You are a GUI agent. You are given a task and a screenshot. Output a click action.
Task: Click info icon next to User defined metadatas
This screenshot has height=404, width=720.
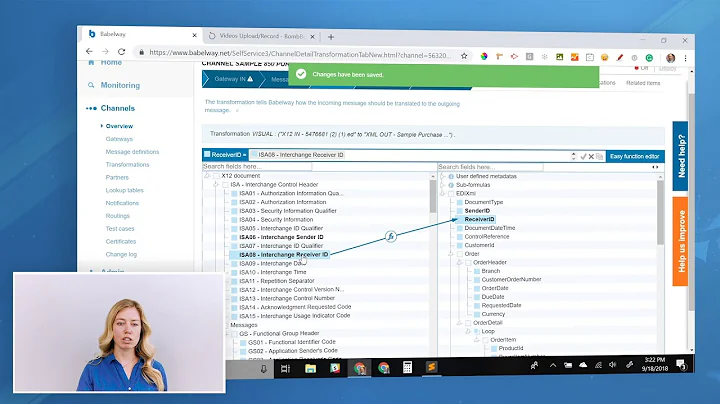click(x=451, y=176)
